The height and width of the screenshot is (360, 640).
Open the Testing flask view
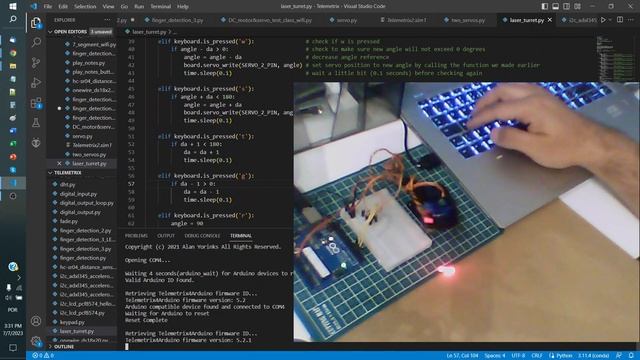(36, 122)
